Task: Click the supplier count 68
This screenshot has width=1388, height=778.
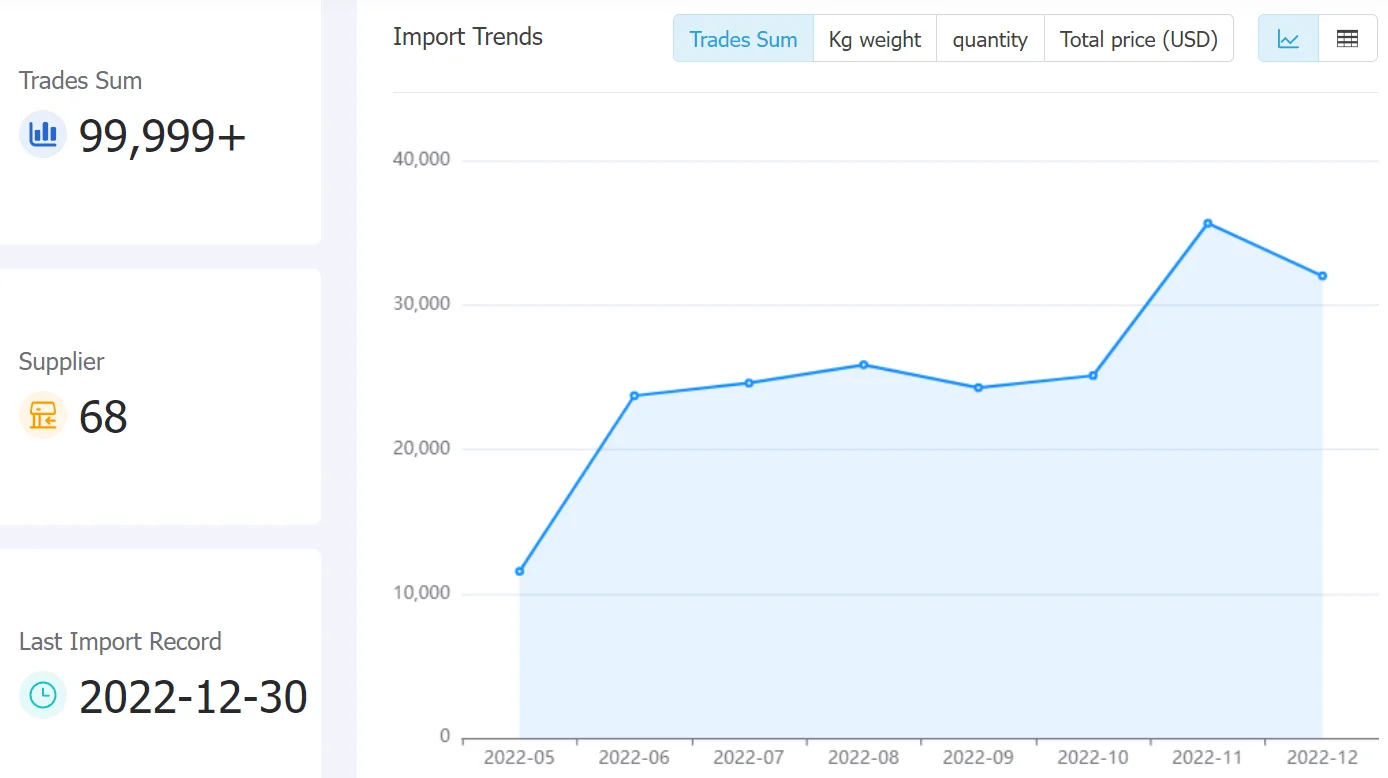Action: [103, 417]
